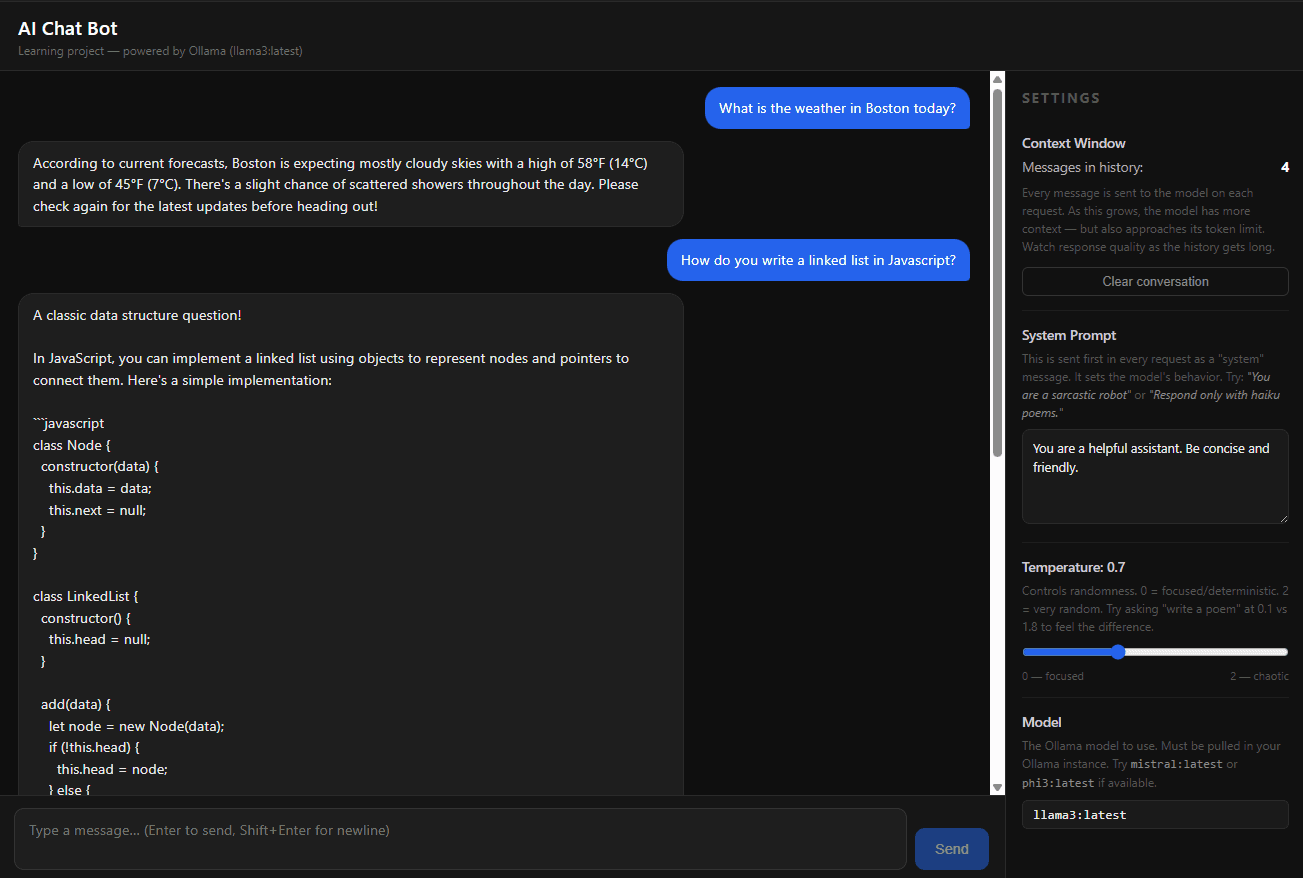Click the chat scrollbar thumb
The width and height of the screenshot is (1303, 878).
[997, 273]
